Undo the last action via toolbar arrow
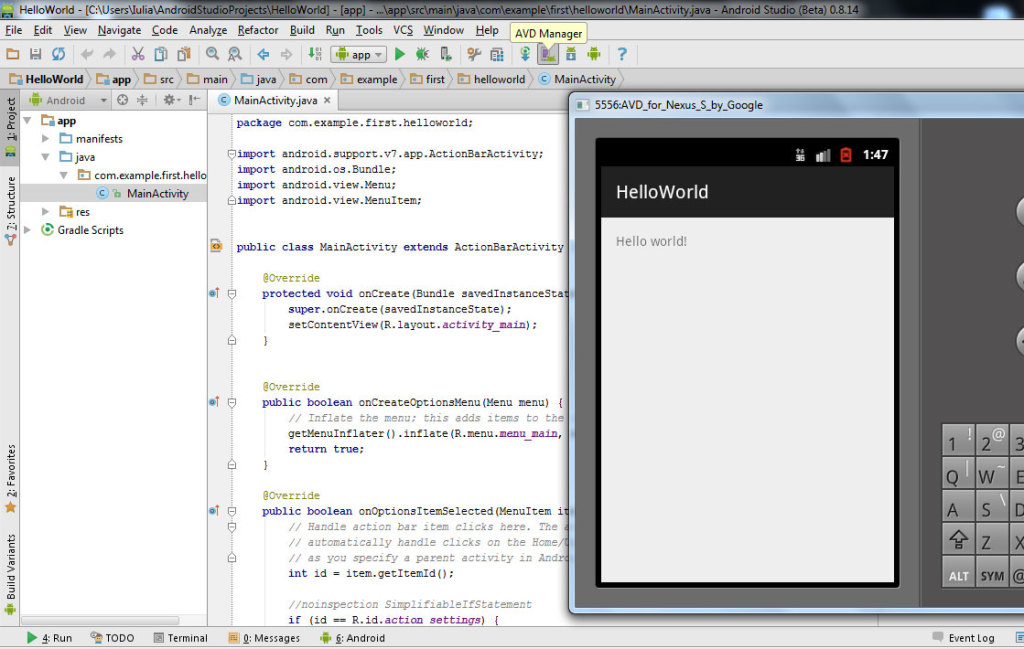1024x649 pixels. point(87,55)
